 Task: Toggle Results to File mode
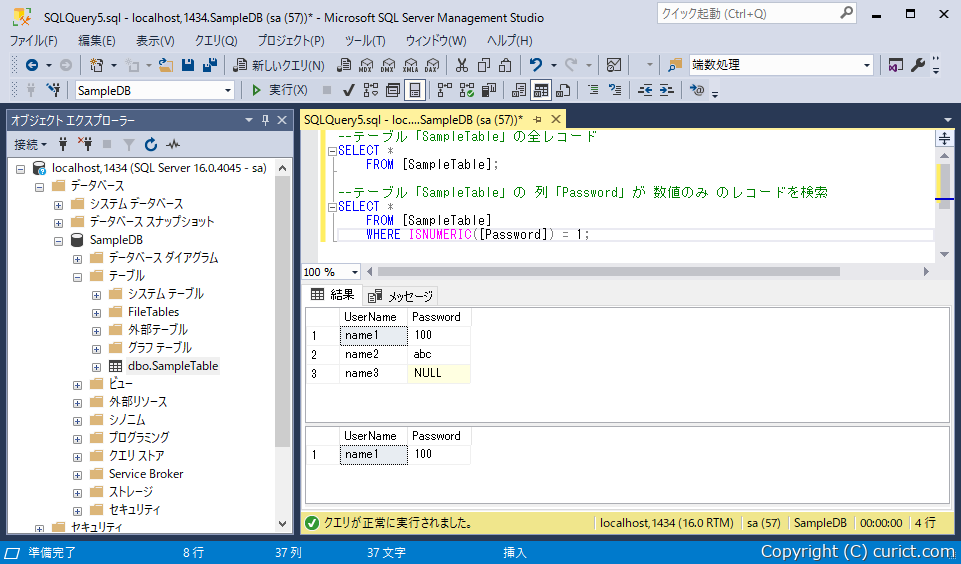[x=563, y=91]
